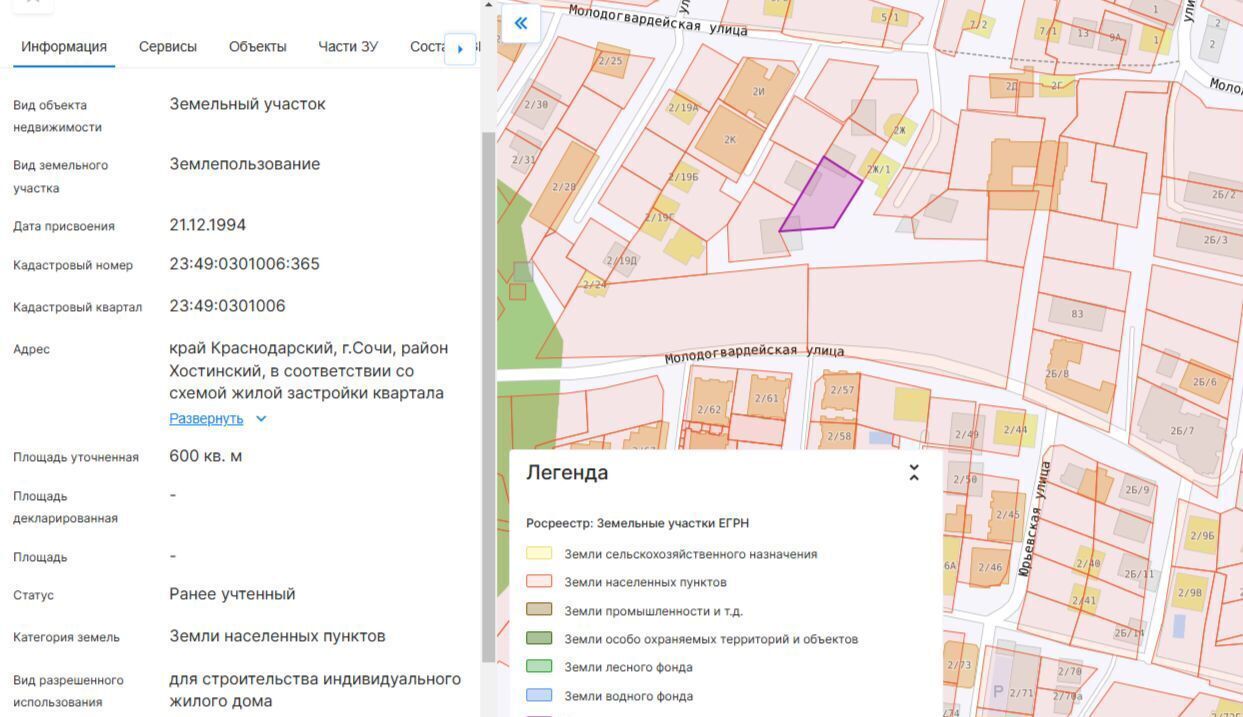
Task: Click building 2/28 on the map
Action: click(x=564, y=186)
